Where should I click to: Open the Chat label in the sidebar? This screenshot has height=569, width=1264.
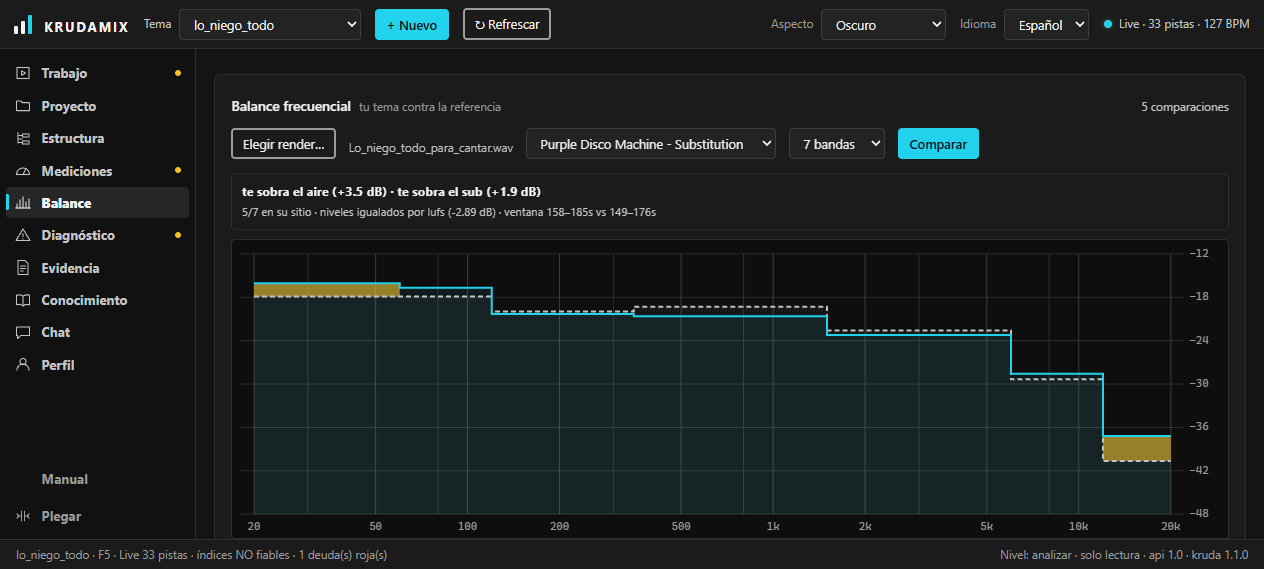point(55,332)
